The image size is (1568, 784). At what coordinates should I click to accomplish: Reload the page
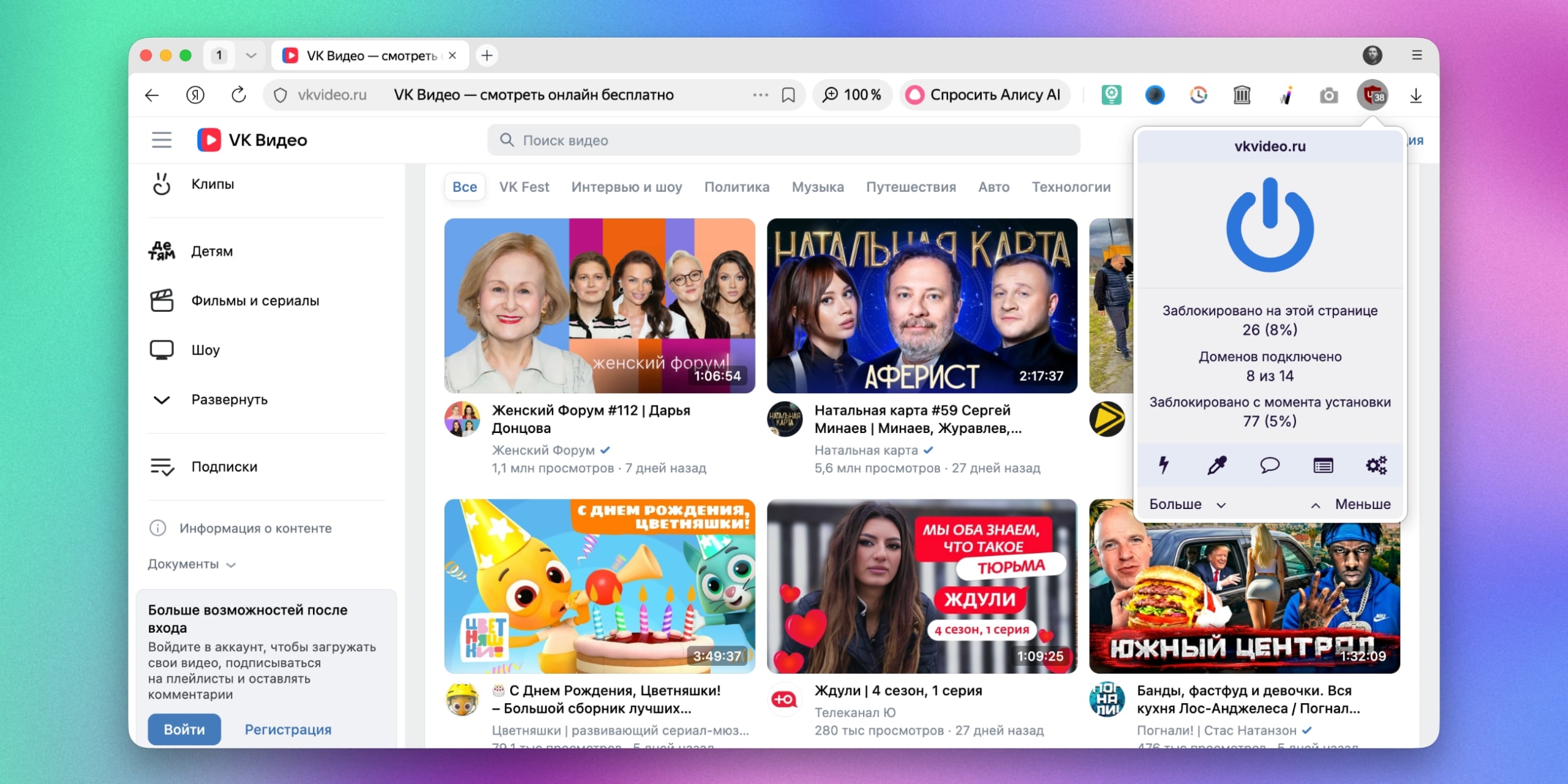pos(238,95)
